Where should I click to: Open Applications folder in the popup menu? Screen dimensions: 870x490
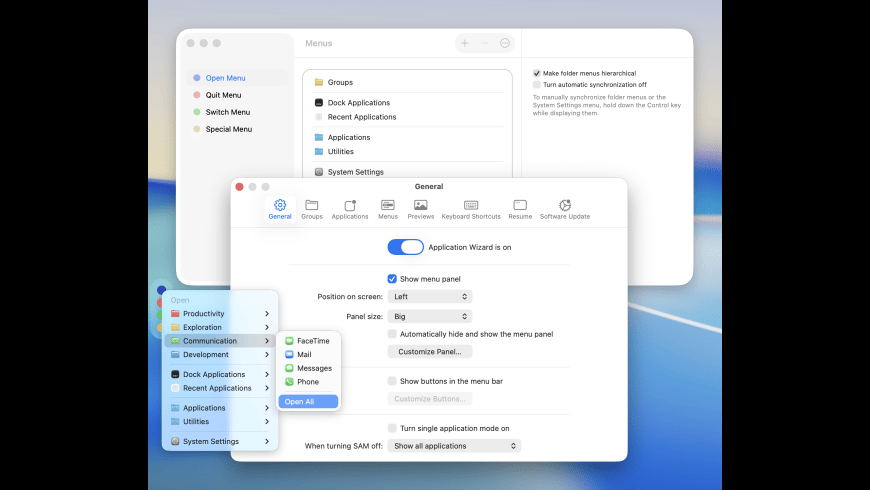point(220,407)
